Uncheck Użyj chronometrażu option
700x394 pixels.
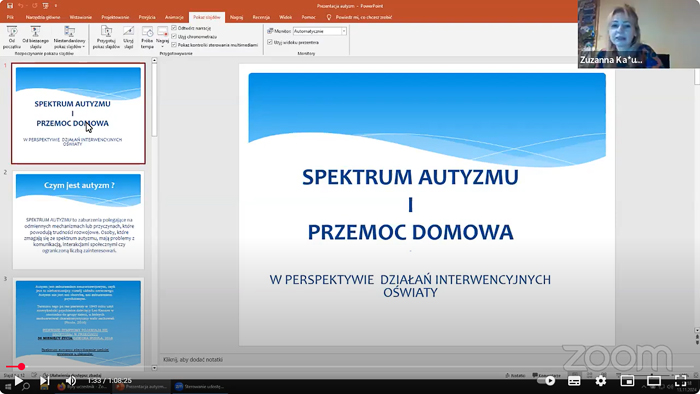coord(174,37)
